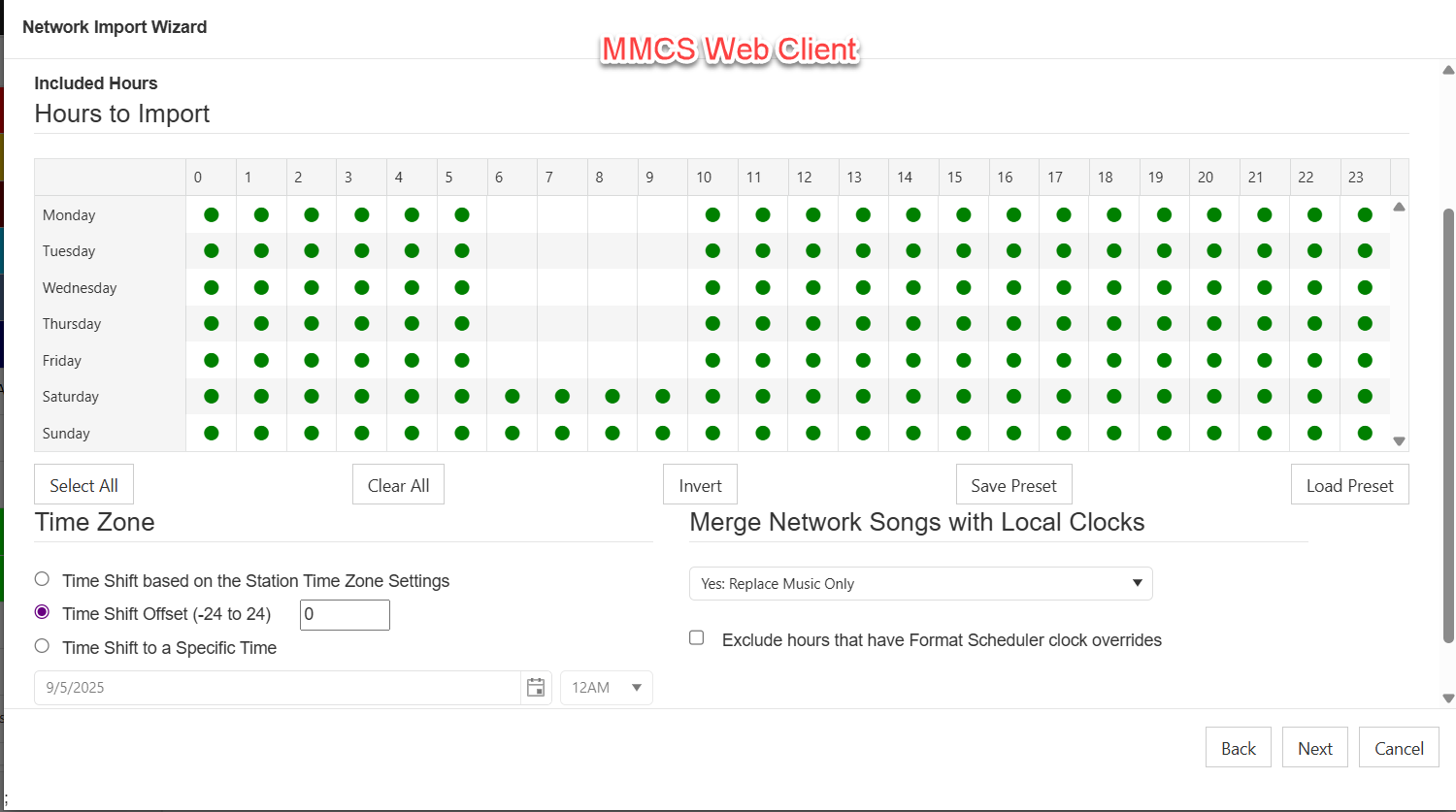Select Time Shift to a Specific Time
Image resolution: width=1456 pixels, height=812 pixels.
point(42,646)
